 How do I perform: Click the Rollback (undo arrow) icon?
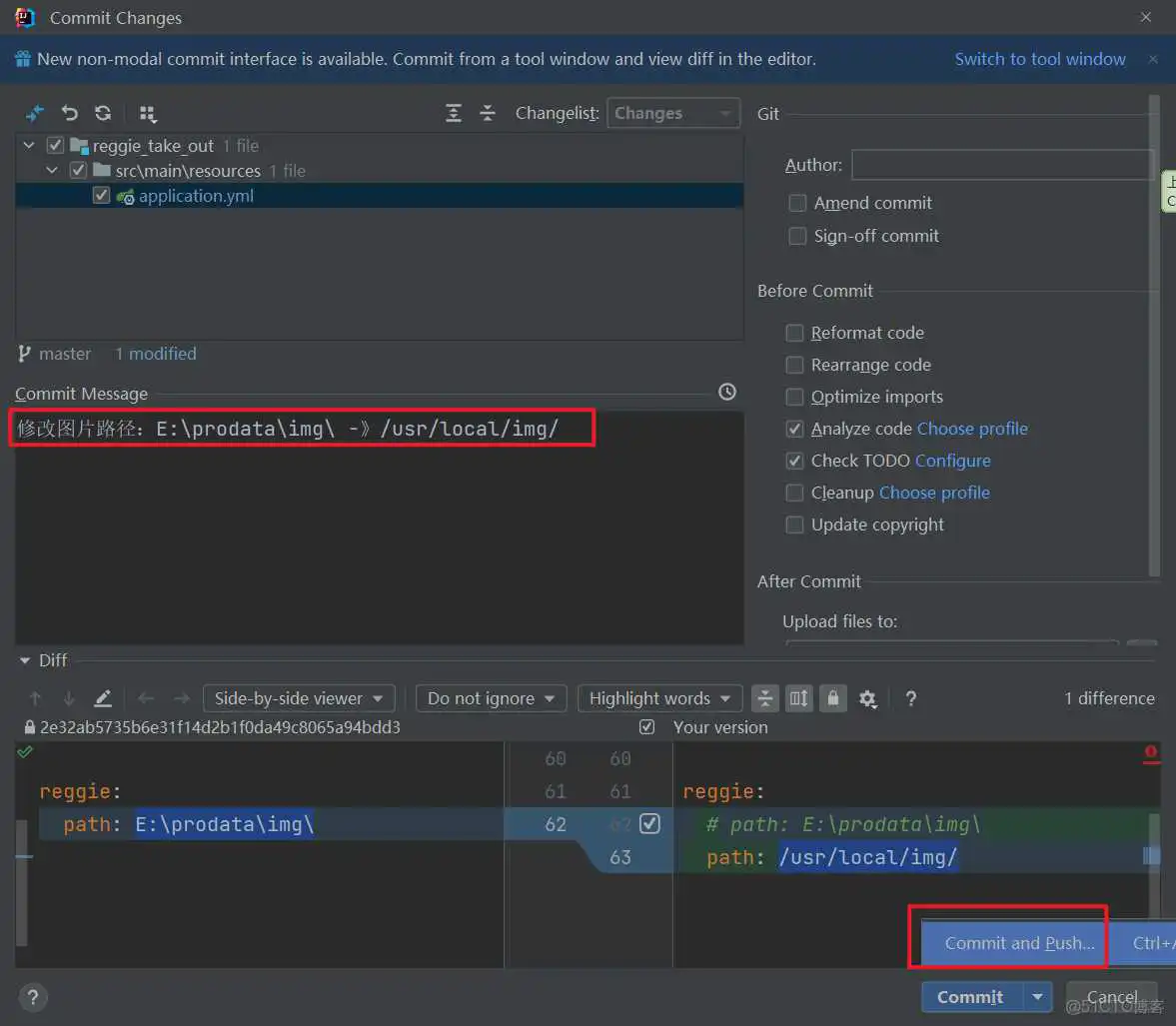click(69, 113)
